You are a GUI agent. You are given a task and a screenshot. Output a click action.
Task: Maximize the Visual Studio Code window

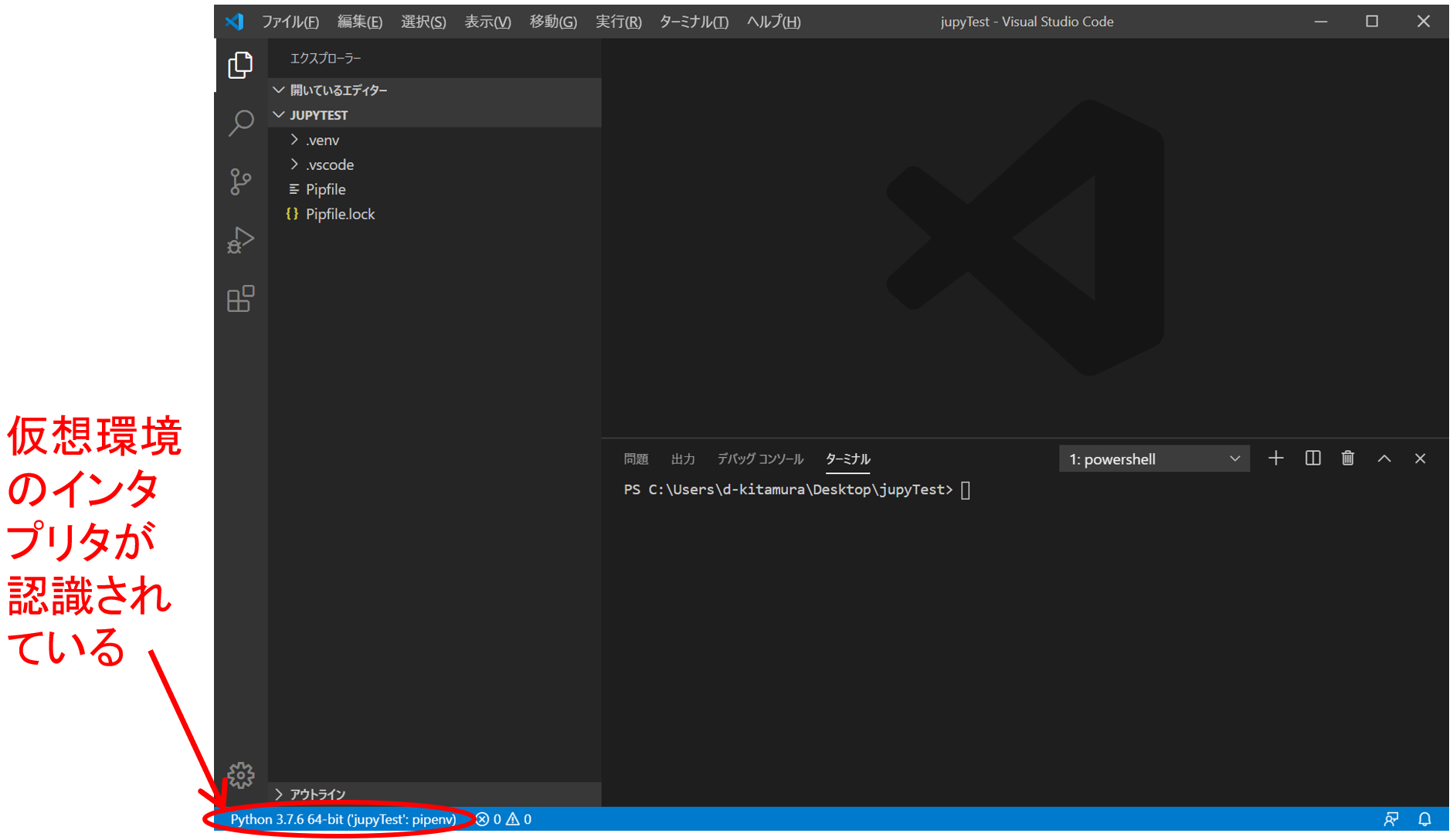1372,22
